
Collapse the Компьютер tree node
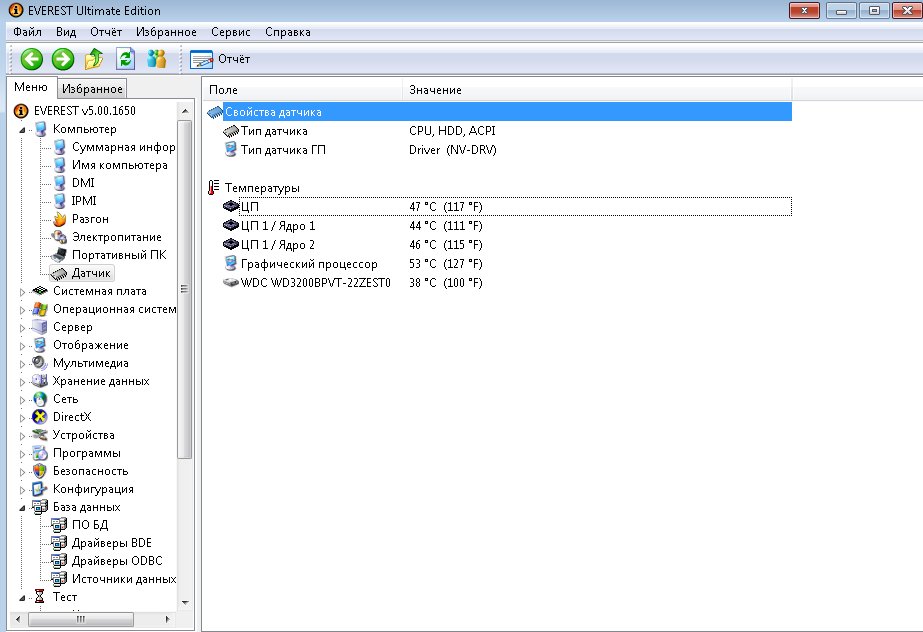(22, 129)
